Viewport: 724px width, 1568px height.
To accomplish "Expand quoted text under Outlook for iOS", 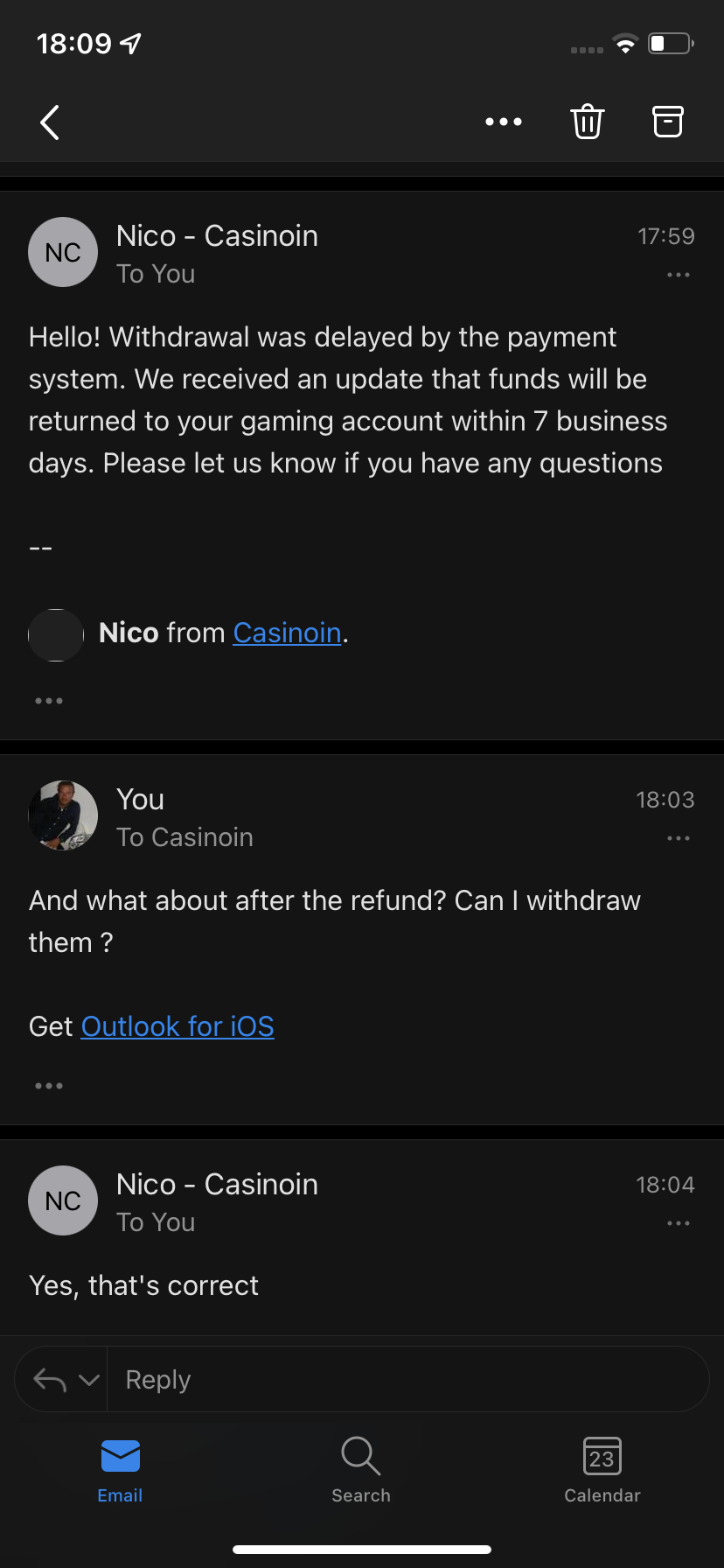I will [x=49, y=1086].
